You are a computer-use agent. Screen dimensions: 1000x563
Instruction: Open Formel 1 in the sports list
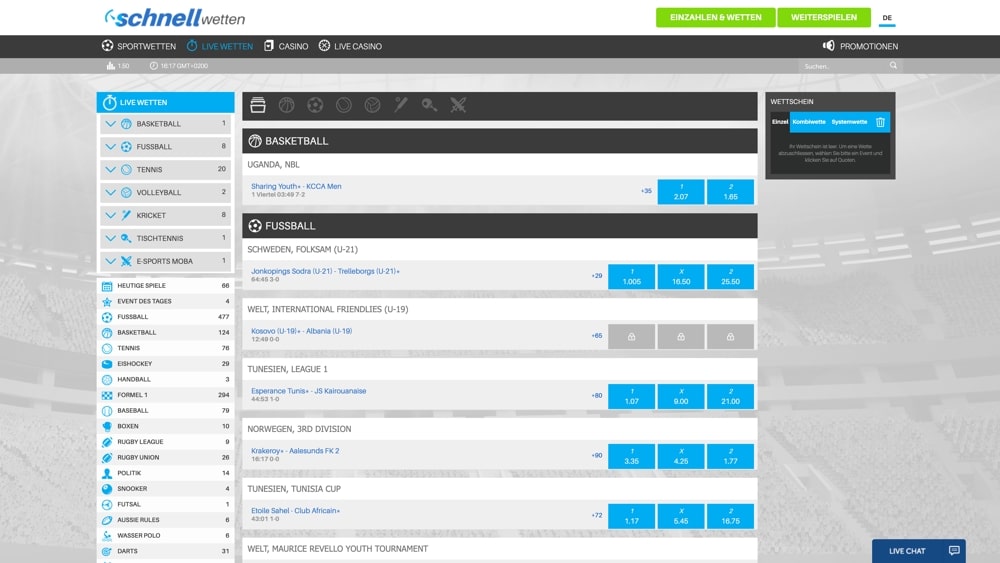(x=166, y=395)
